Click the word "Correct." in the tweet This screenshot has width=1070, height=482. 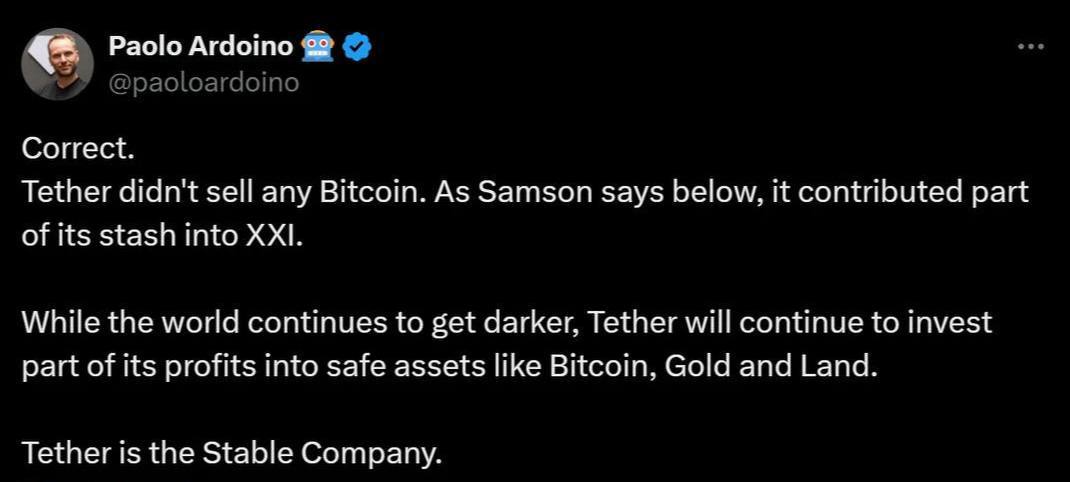(x=77, y=150)
